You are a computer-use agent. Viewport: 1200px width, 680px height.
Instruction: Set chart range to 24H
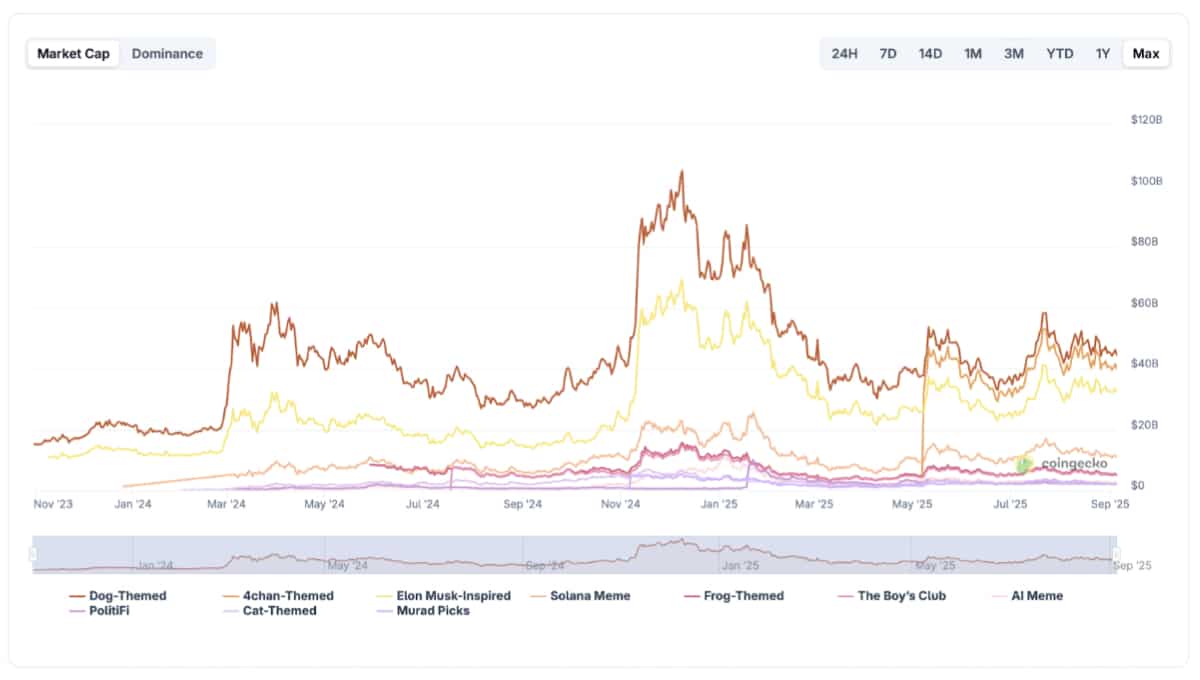click(x=843, y=54)
